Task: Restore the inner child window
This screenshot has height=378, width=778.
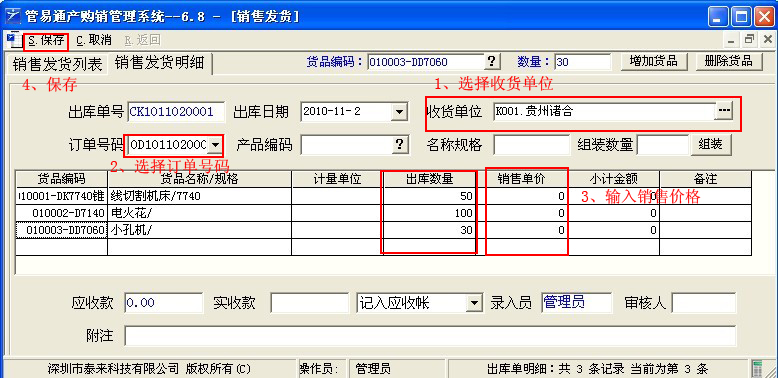Action: 749,40
